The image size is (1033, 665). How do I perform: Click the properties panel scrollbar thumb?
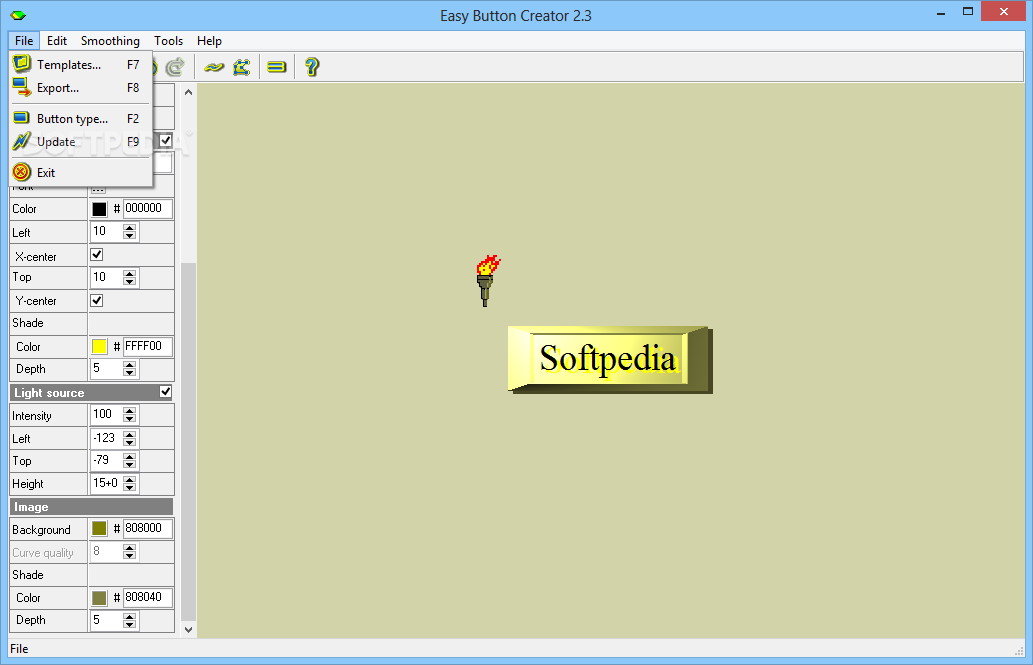pyautogui.click(x=188, y=442)
